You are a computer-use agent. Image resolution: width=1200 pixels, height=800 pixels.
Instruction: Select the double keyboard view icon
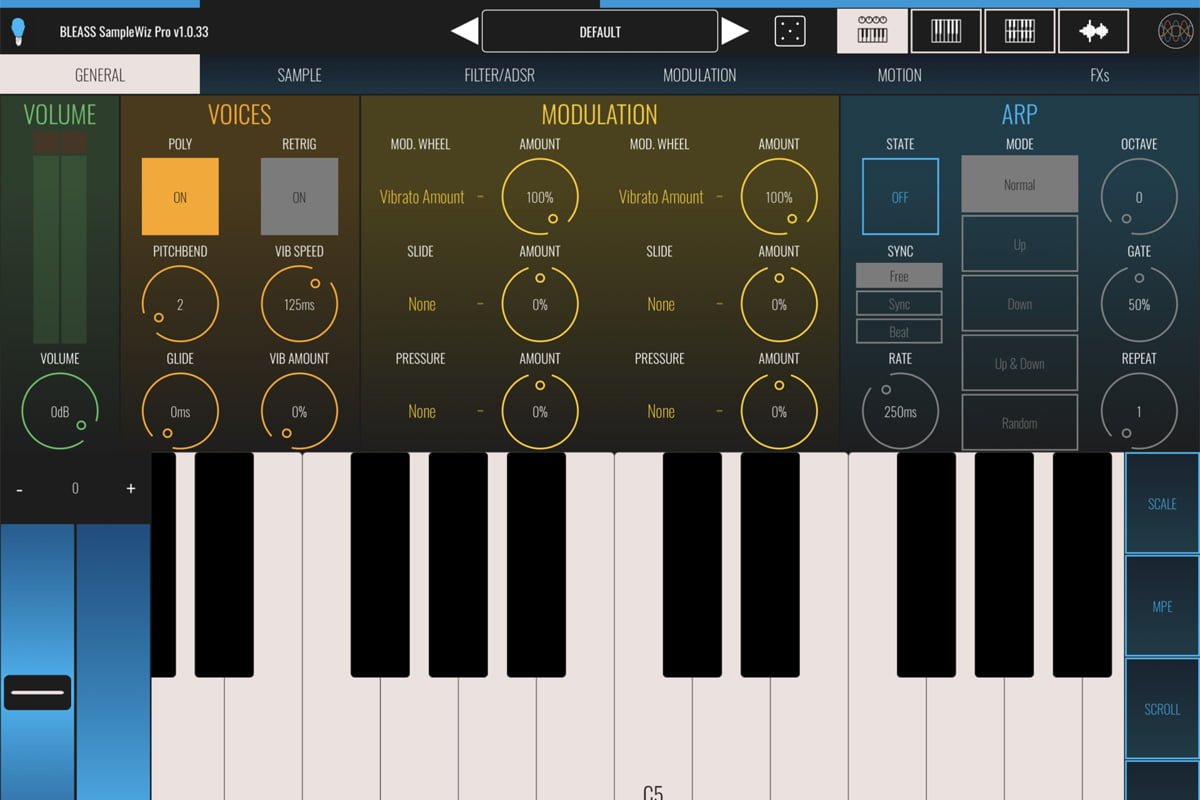[1019, 31]
